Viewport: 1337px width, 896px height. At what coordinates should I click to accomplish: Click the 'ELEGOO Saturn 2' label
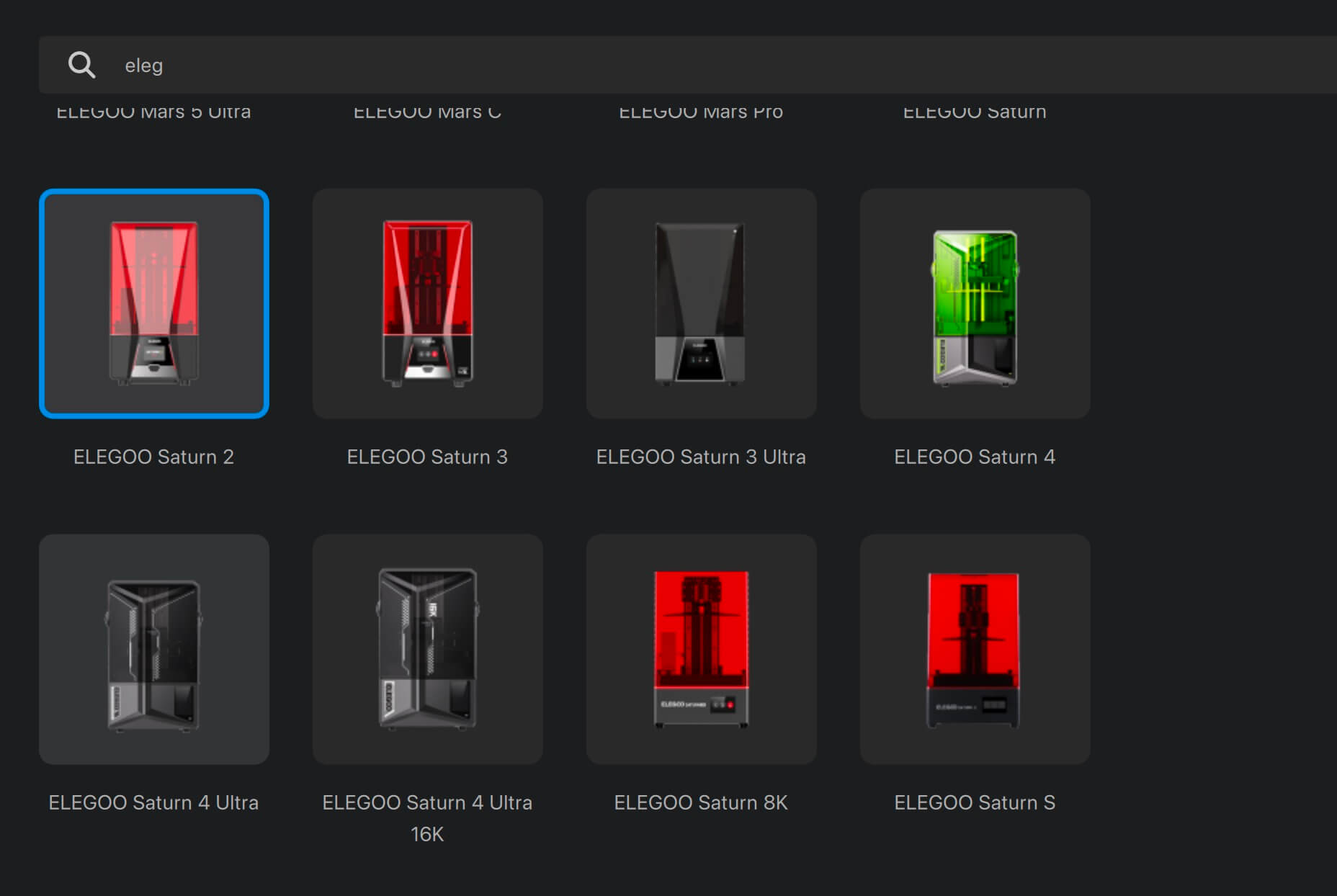(x=154, y=457)
